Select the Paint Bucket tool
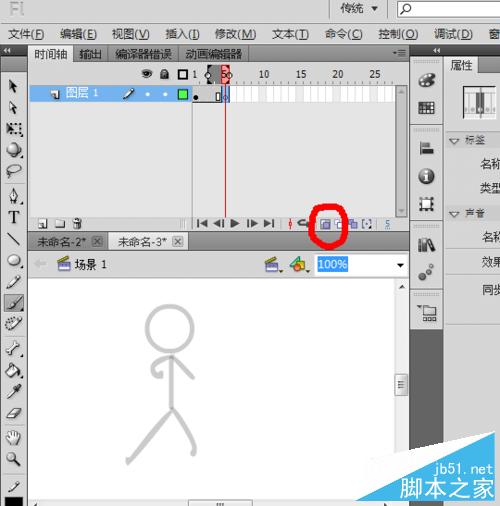The height and width of the screenshot is (506, 500). [14, 370]
